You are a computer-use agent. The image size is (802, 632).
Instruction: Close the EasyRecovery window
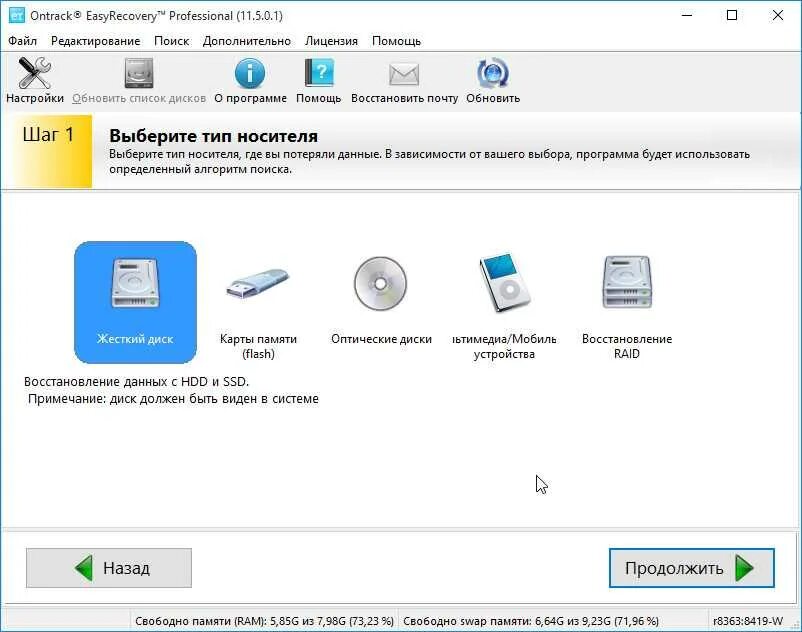(777, 15)
